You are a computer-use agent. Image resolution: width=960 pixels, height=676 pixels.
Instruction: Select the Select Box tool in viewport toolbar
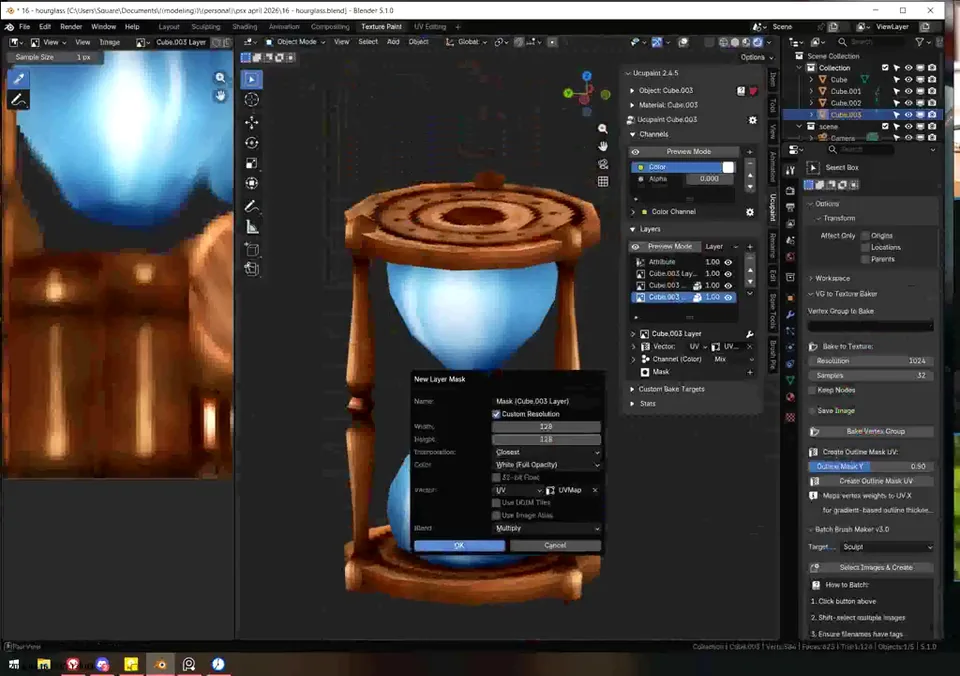(x=252, y=79)
